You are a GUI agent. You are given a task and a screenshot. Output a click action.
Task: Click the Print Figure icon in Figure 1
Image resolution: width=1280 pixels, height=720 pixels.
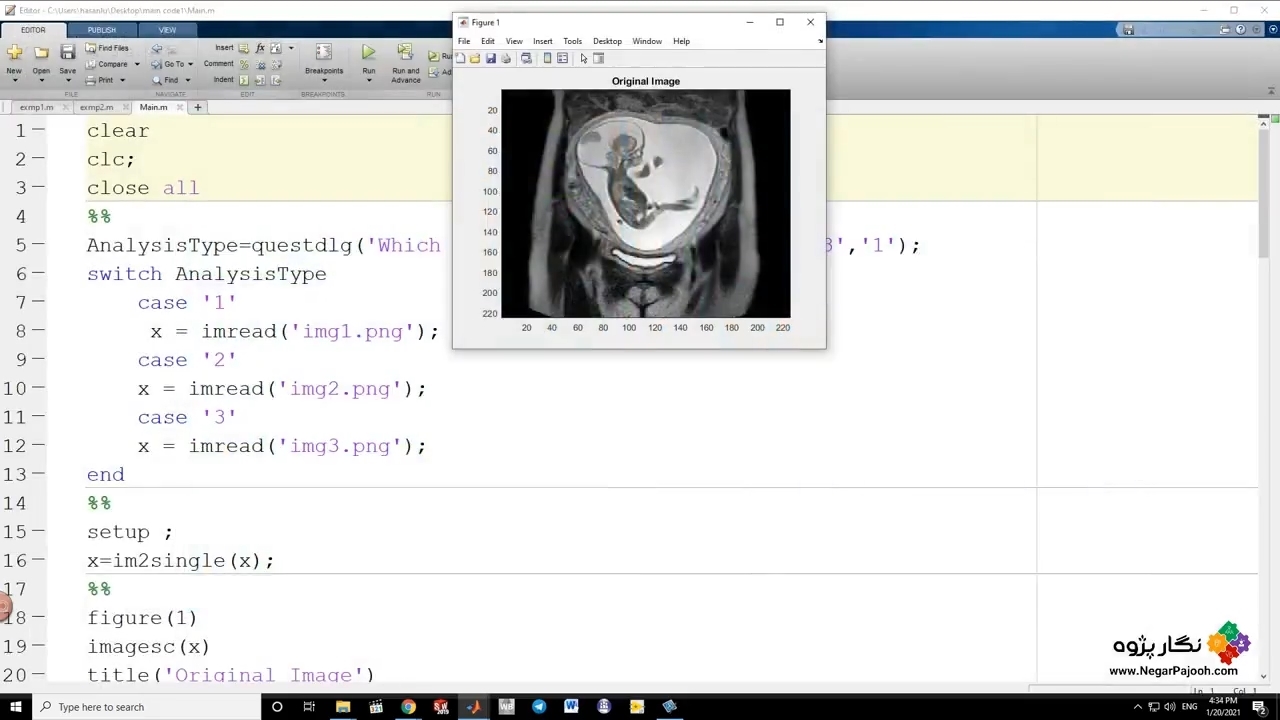506,59
